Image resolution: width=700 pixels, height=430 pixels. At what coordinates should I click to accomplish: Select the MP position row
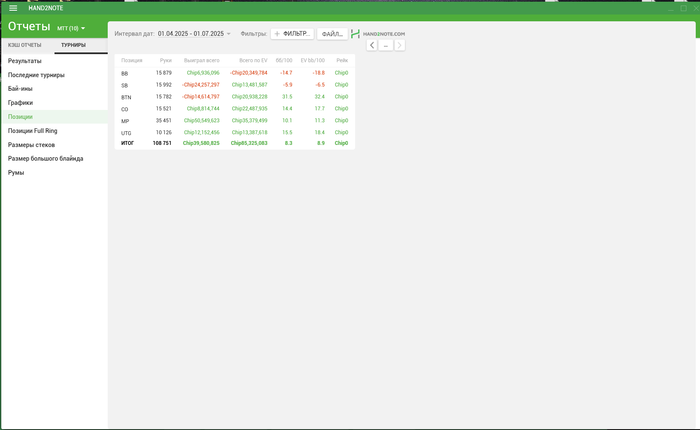click(x=234, y=121)
